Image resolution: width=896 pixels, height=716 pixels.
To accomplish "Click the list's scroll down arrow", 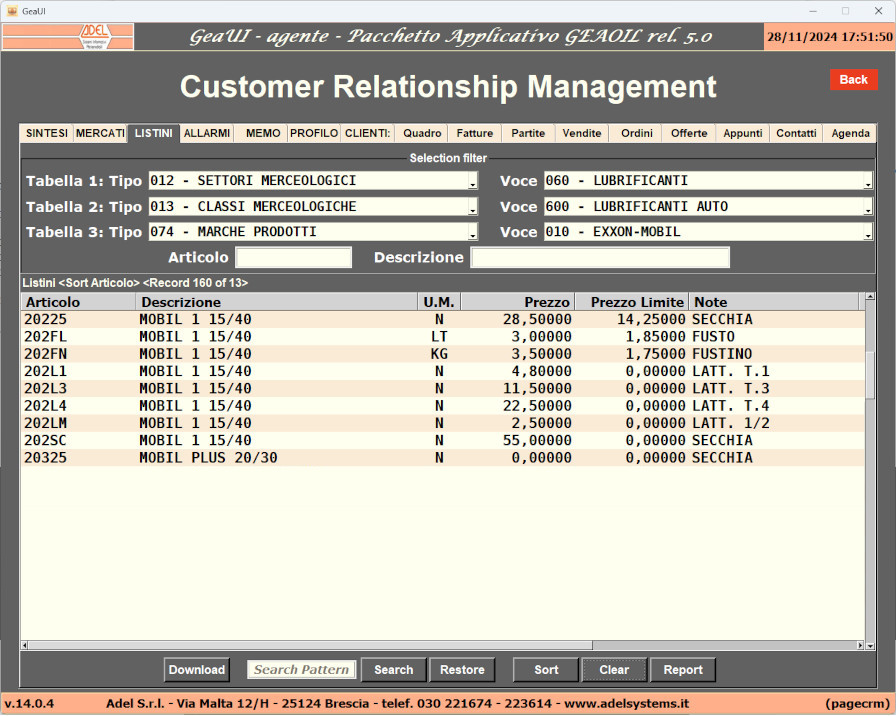I will pos(870,646).
